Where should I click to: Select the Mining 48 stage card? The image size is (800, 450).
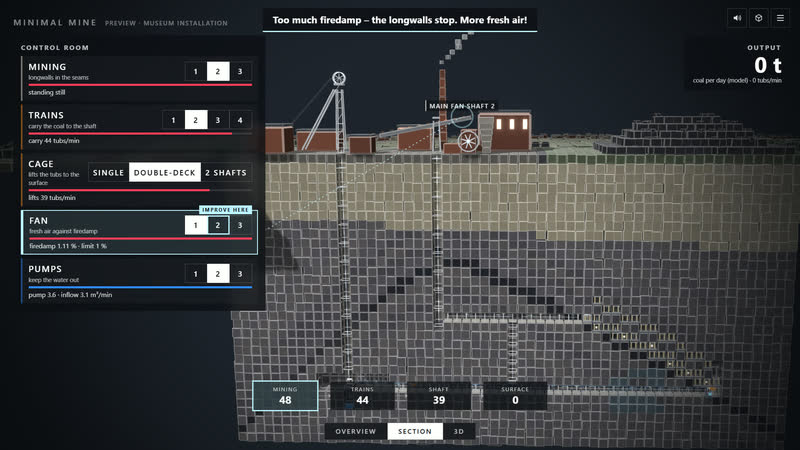(285, 395)
